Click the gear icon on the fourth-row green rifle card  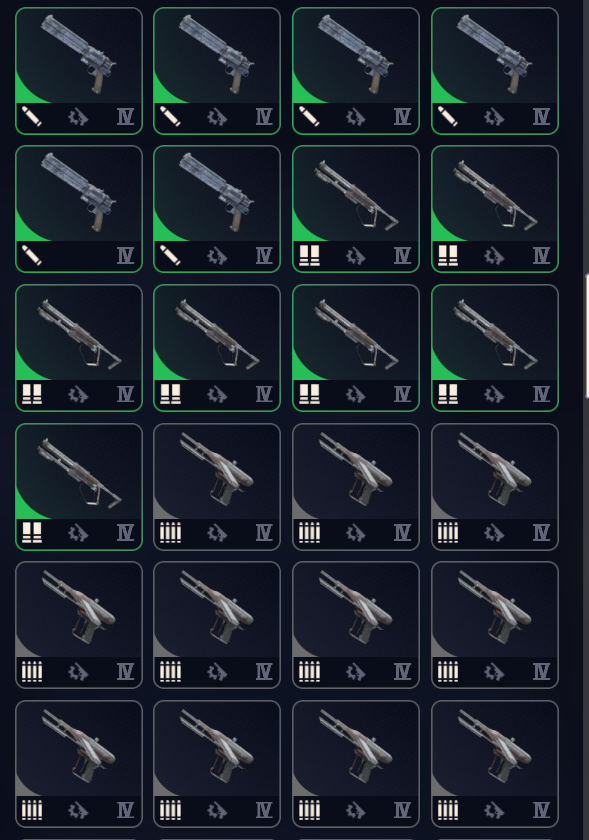78,532
